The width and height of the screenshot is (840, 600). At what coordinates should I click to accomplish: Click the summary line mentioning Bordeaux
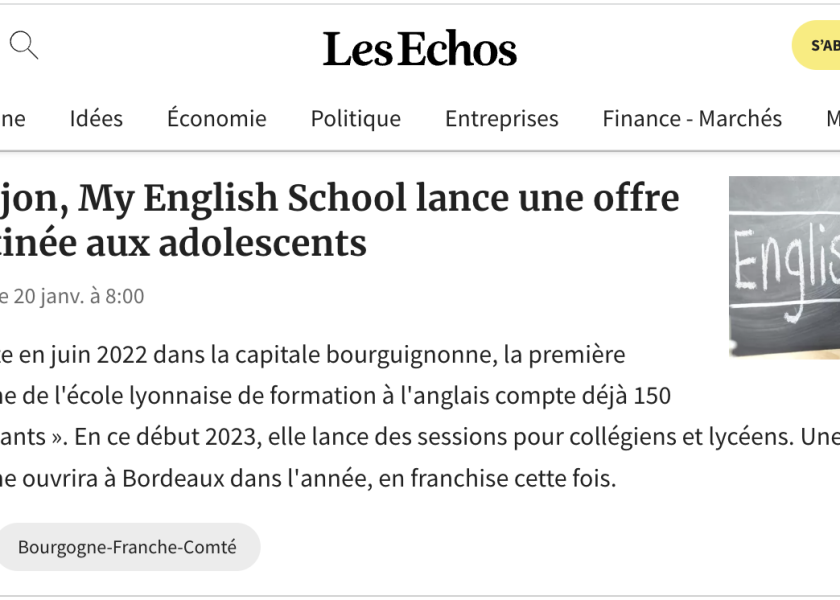point(310,478)
